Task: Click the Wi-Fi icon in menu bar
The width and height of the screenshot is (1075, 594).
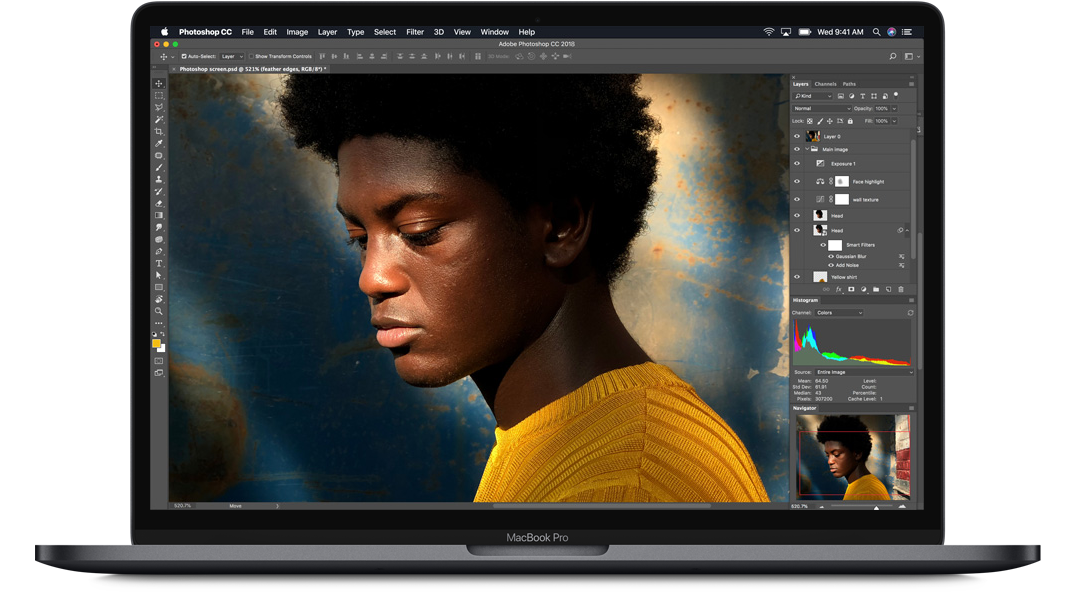Action: [769, 32]
